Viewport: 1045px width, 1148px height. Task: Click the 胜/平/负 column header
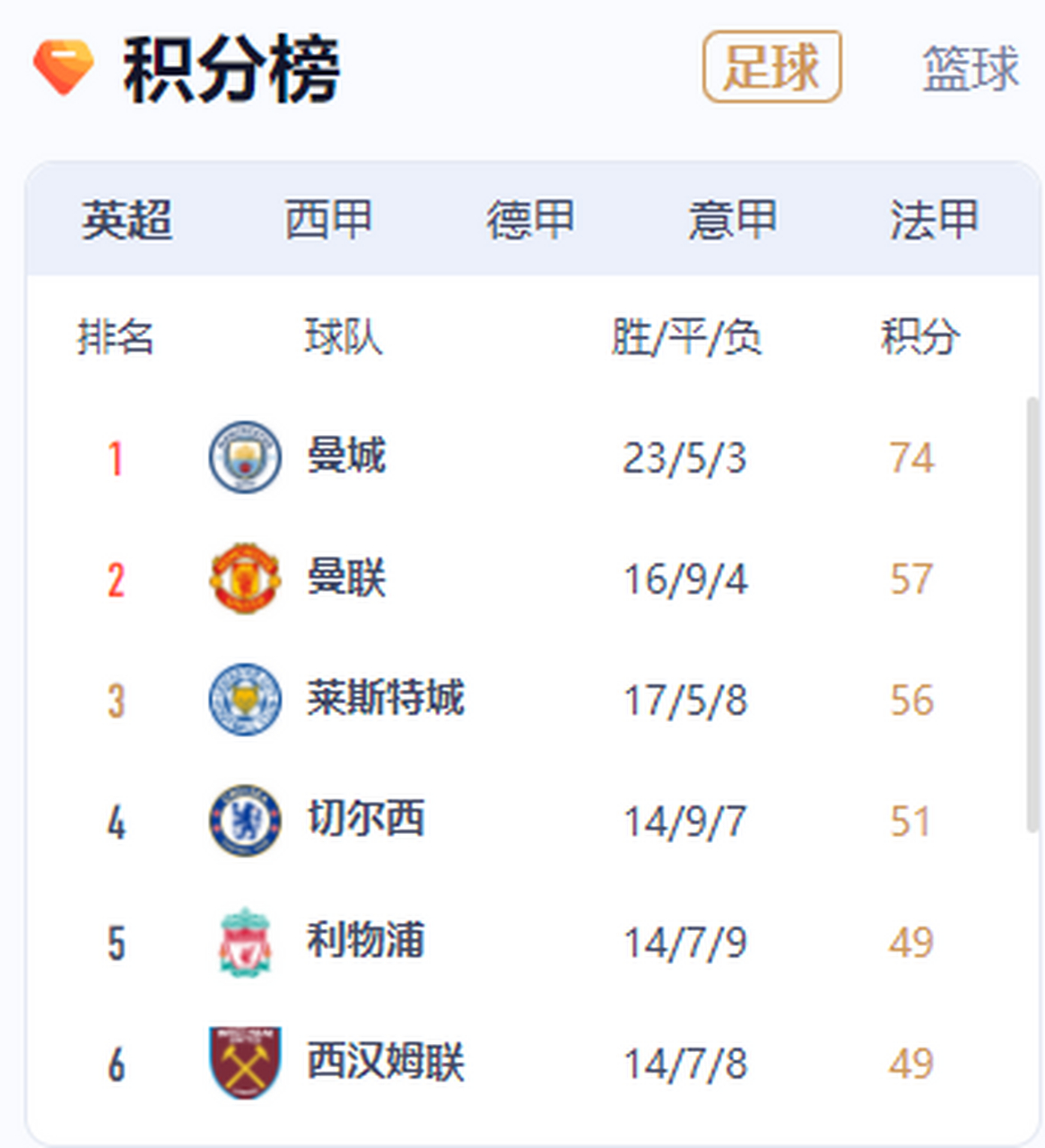pyautogui.click(x=686, y=337)
